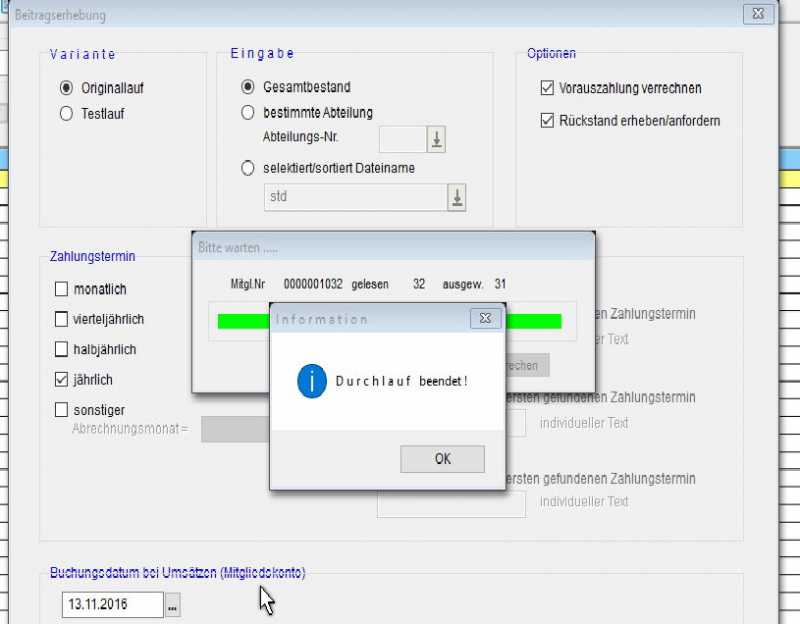Select the Testlauf radio button

pos(67,114)
